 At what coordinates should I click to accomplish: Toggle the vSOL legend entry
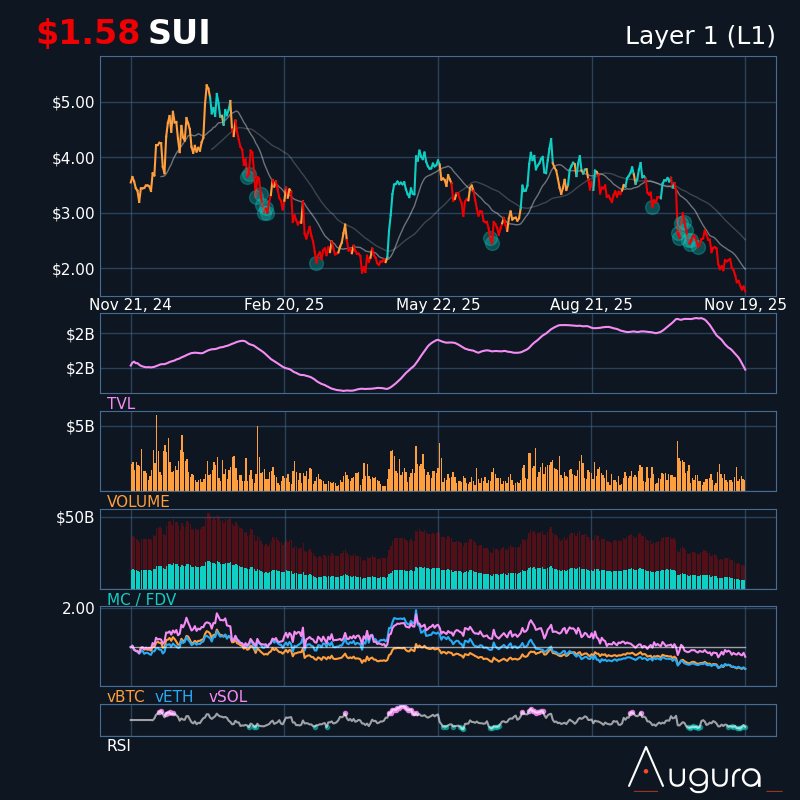click(227, 697)
